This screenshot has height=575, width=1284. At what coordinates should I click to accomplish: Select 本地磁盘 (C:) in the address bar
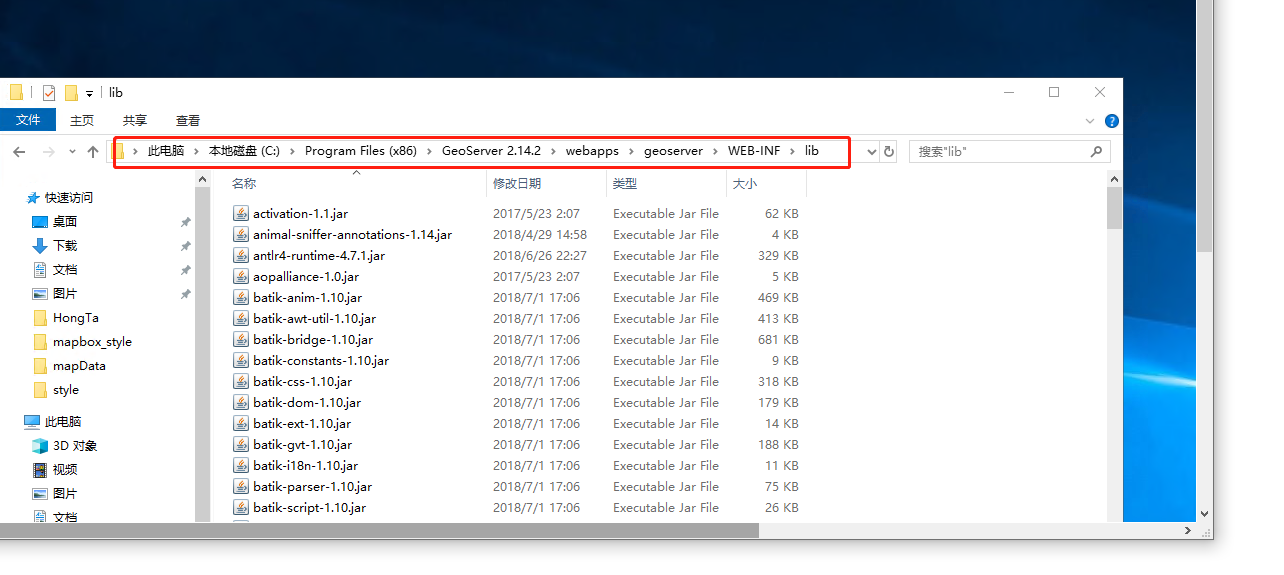pyautogui.click(x=244, y=151)
